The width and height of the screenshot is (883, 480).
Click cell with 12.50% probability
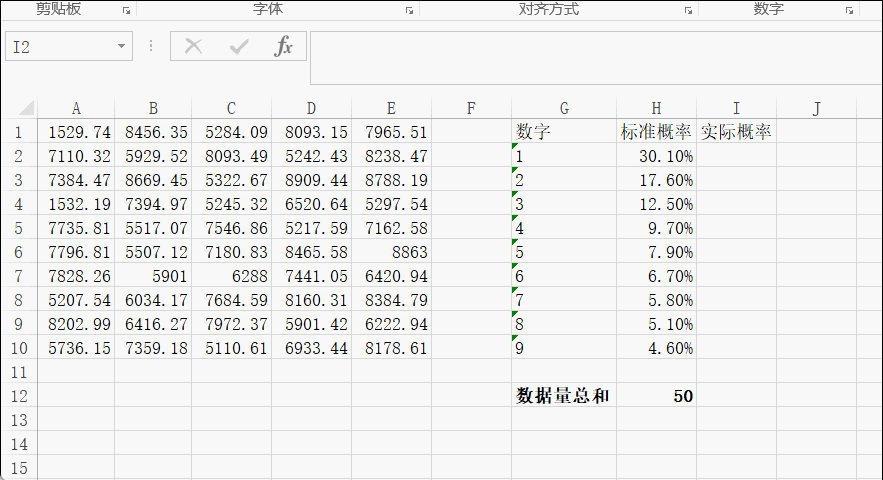pos(656,204)
